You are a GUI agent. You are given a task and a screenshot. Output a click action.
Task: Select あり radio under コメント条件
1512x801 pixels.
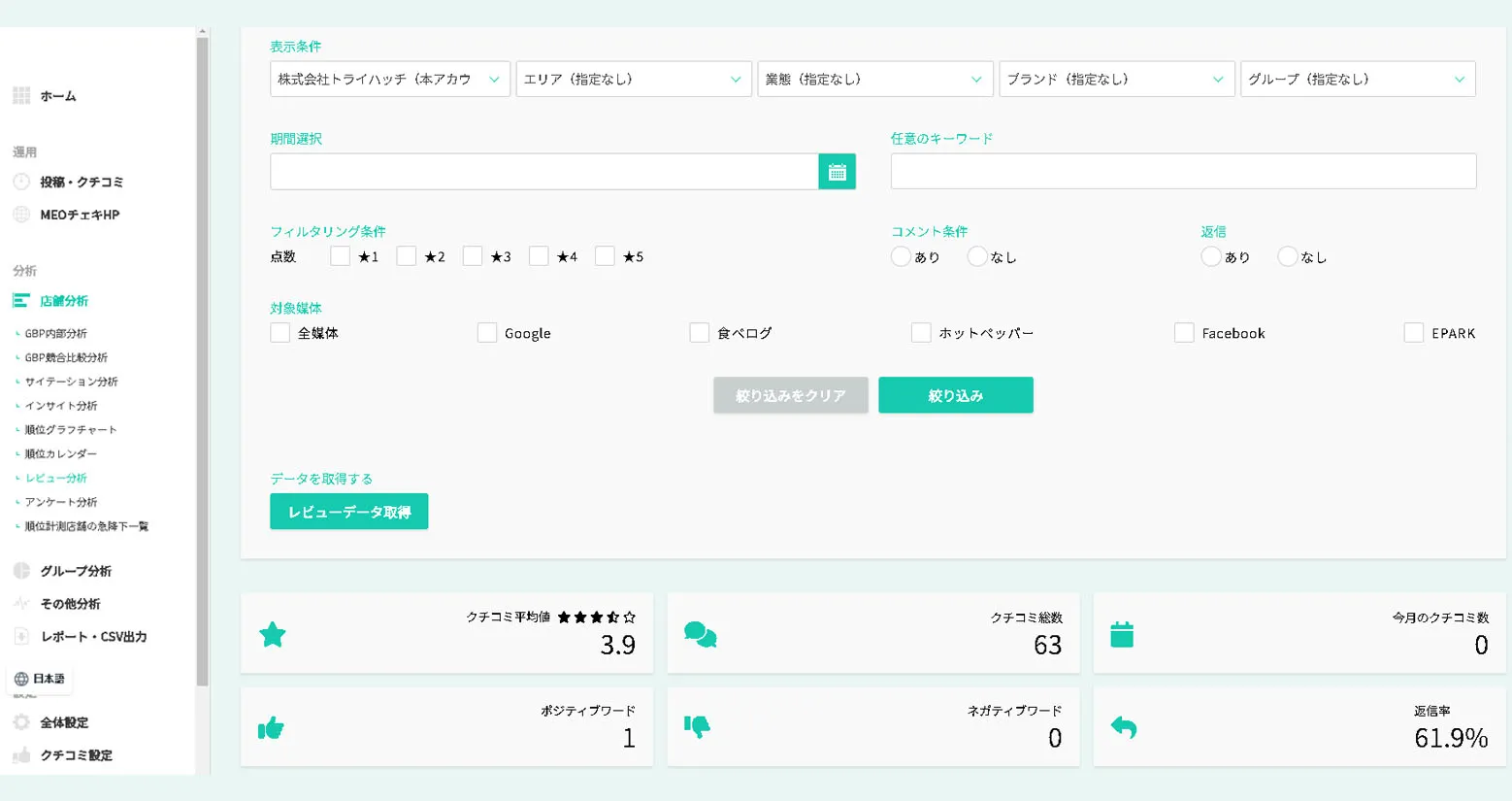pyautogui.click(x=901, y=256)
